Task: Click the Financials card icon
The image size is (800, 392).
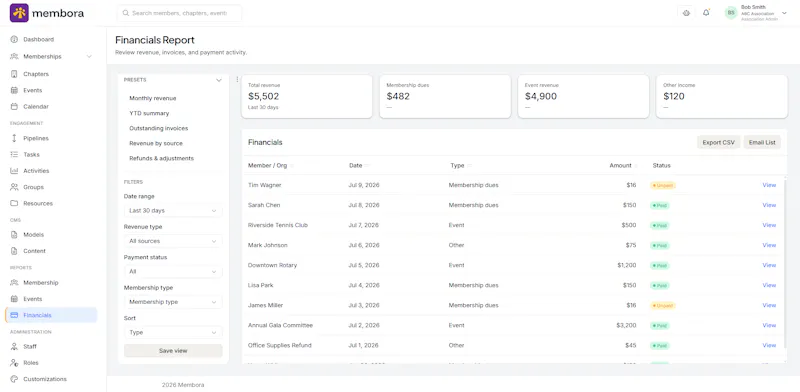Action: (14, 315)
